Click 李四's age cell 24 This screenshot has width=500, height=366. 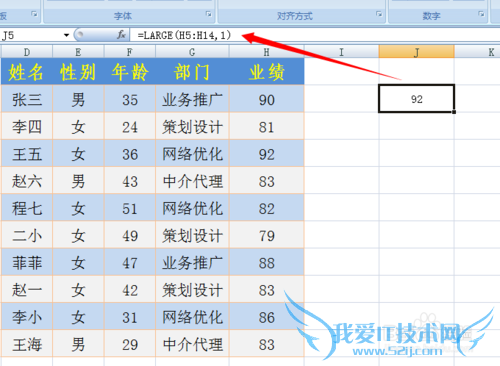(x=130, y=127)
